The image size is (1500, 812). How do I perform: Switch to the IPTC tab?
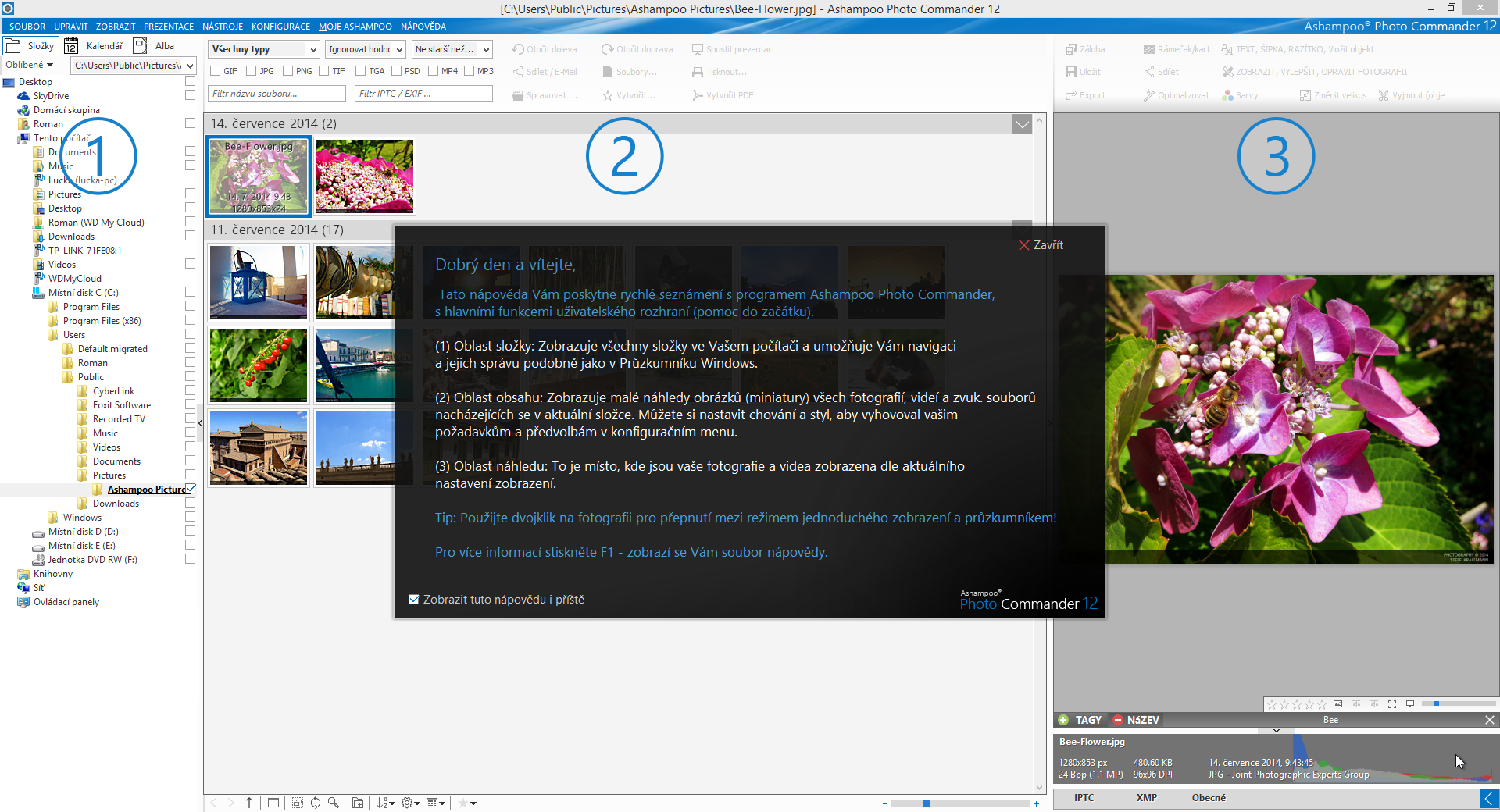(1084, 798)
